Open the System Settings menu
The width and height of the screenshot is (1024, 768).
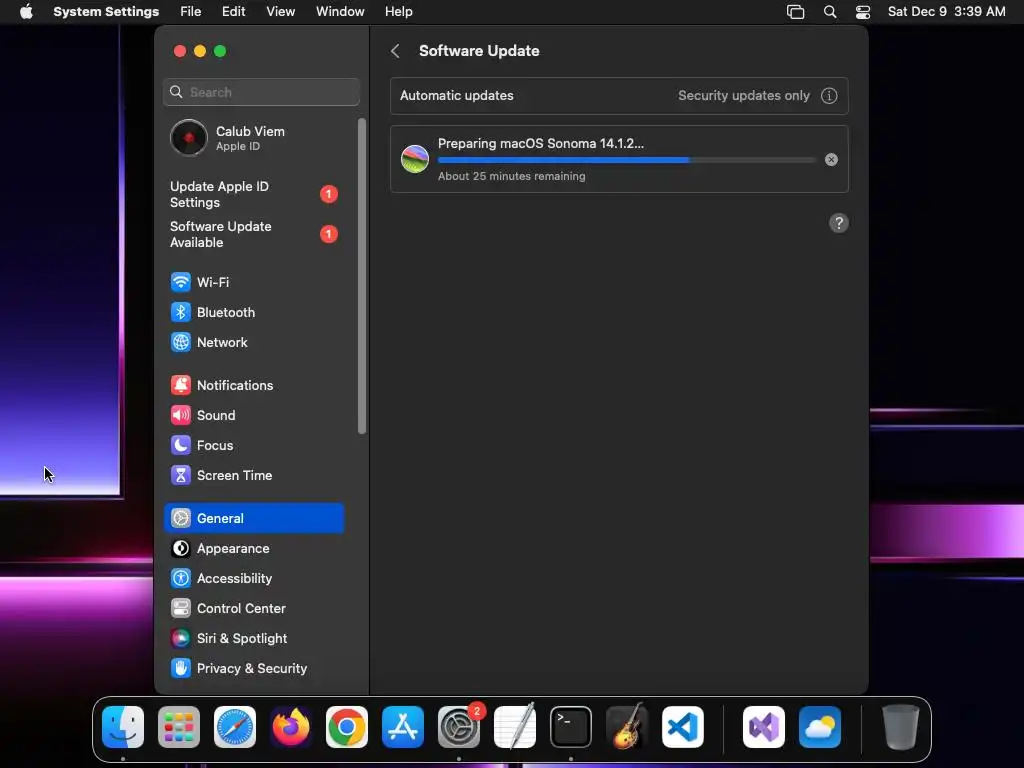pos(106,12)
